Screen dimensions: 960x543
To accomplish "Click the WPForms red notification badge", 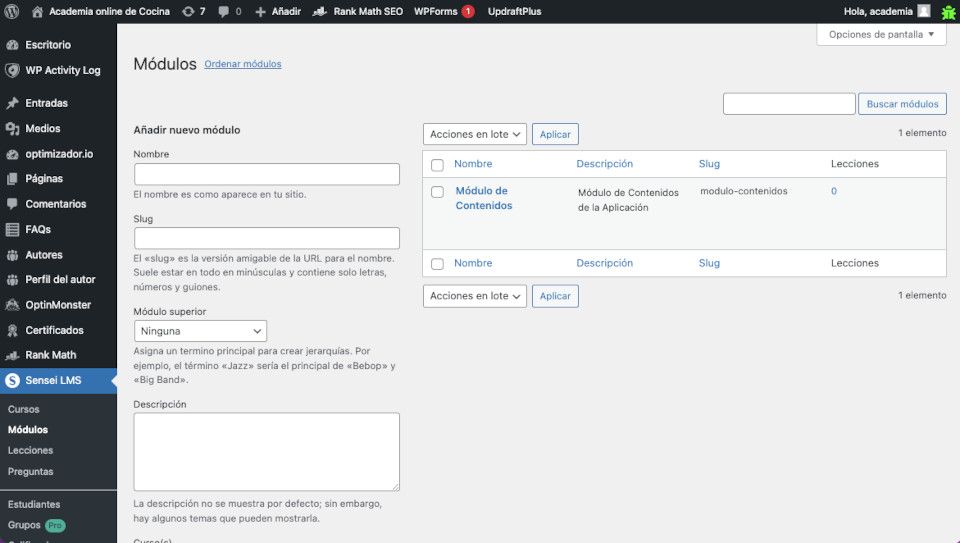I will 468,12.
